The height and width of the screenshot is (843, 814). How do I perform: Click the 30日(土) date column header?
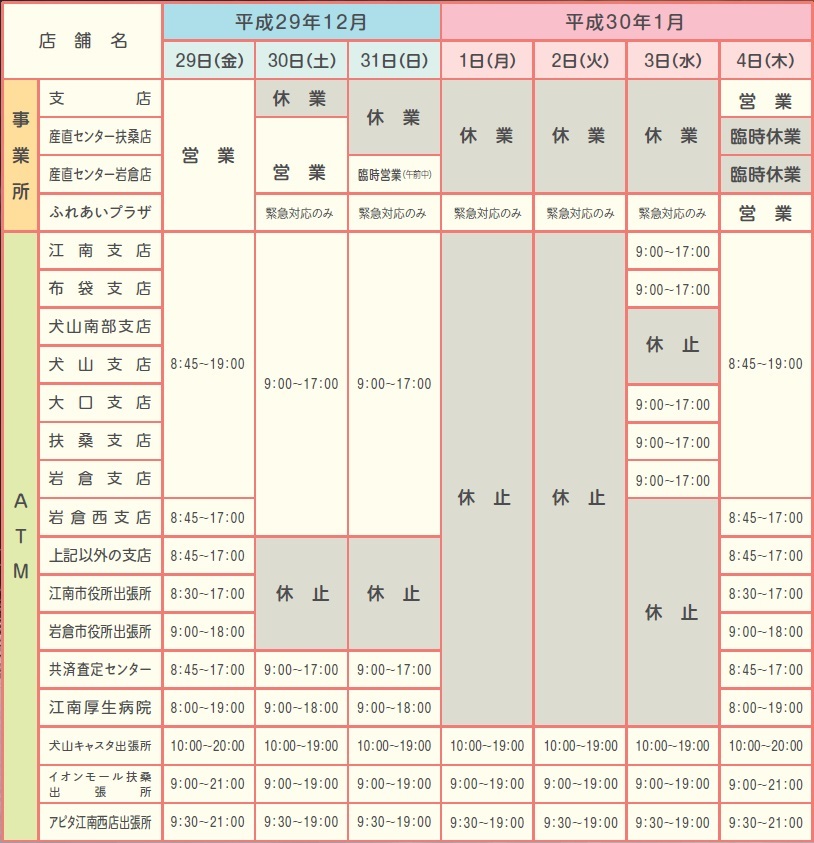[301, 60]
